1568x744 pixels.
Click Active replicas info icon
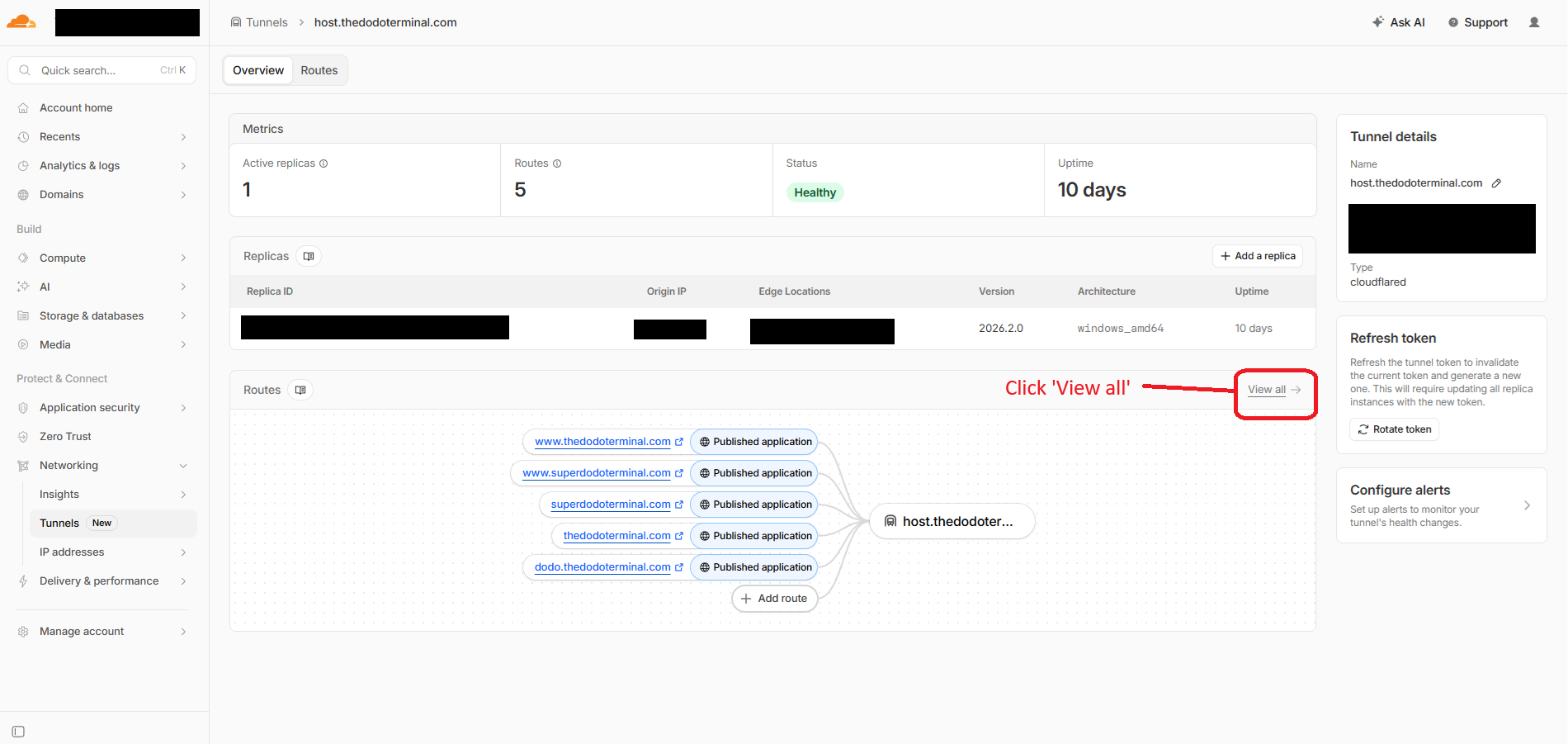pyautogui.click(x=324, y=163)
